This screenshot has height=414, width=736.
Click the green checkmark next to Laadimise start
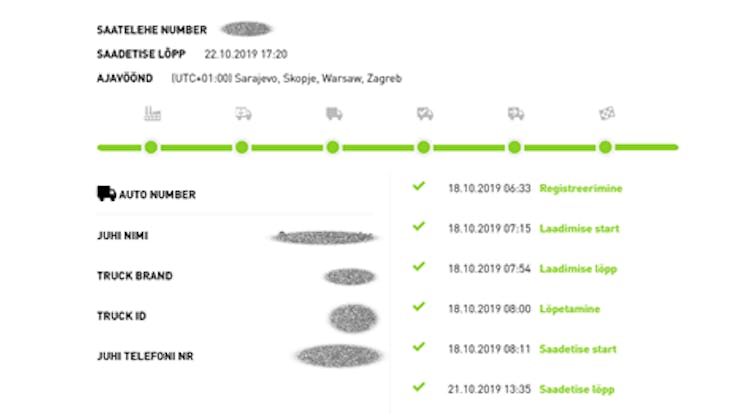pos(419,227)
